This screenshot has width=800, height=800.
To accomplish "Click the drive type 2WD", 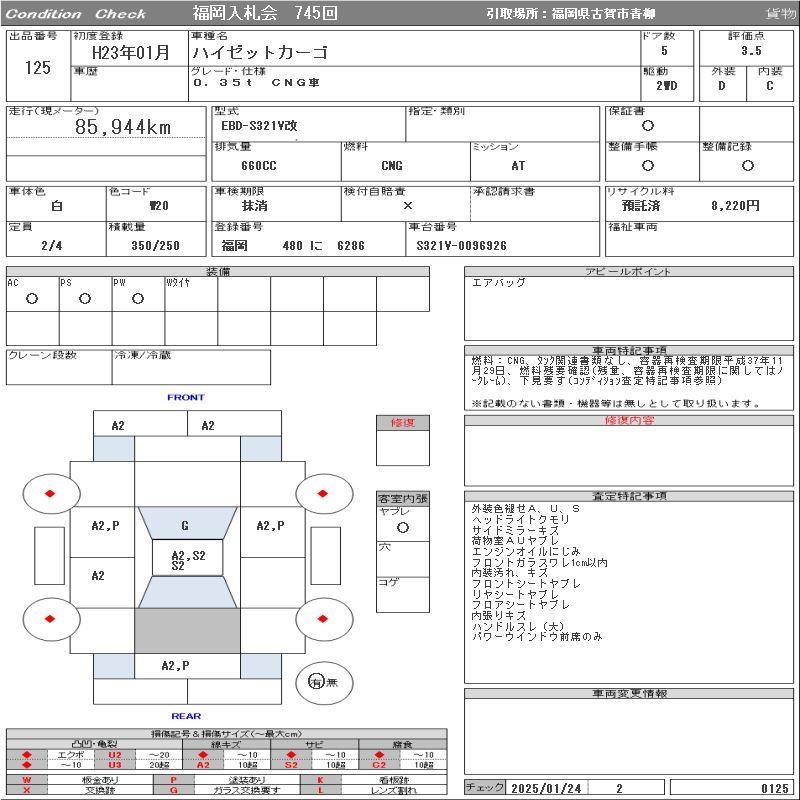I will tap(667, 86).
